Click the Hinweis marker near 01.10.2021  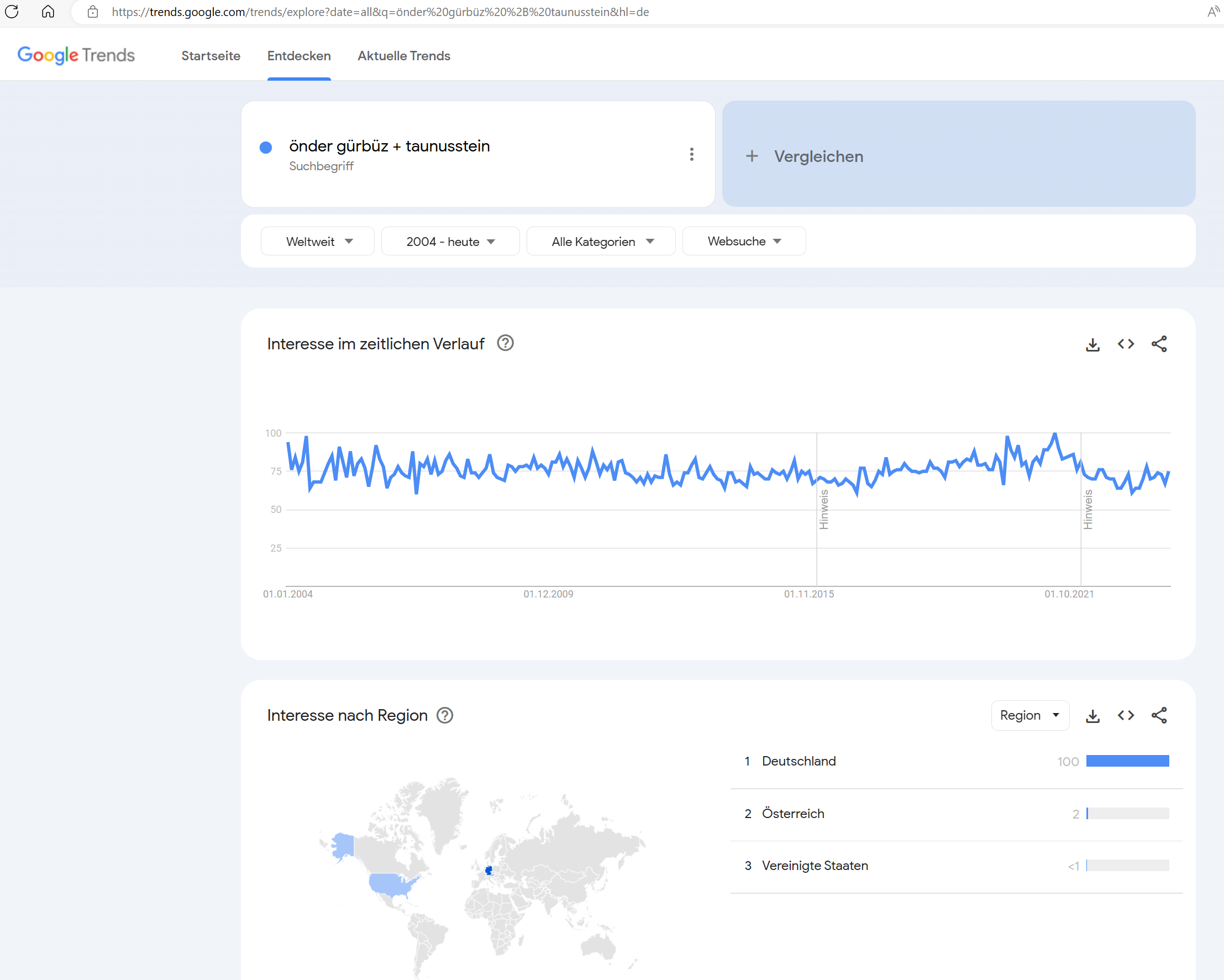coord(1088,509)
